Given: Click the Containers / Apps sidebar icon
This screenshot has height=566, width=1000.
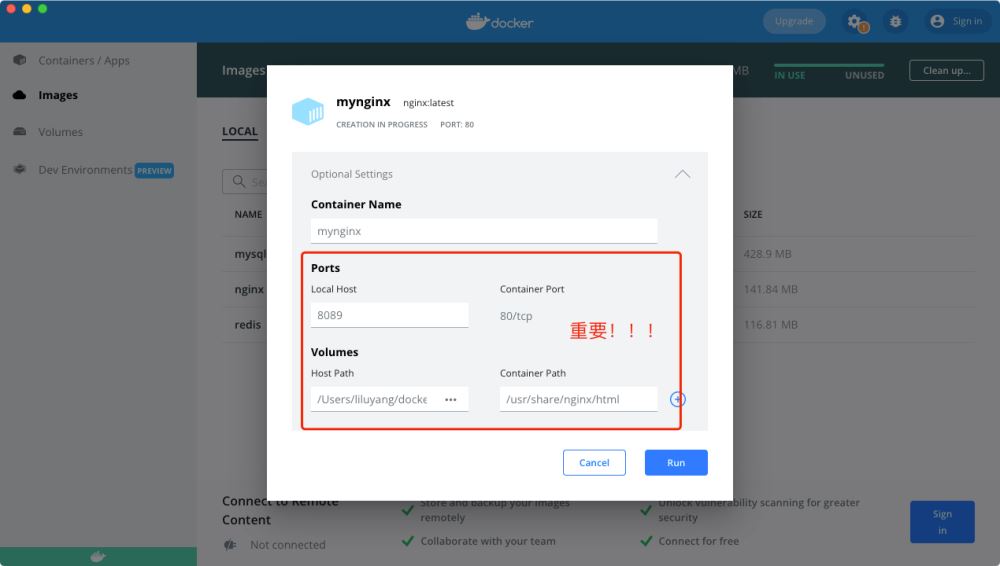Looking at the screenshot, I should pos(20,60).
